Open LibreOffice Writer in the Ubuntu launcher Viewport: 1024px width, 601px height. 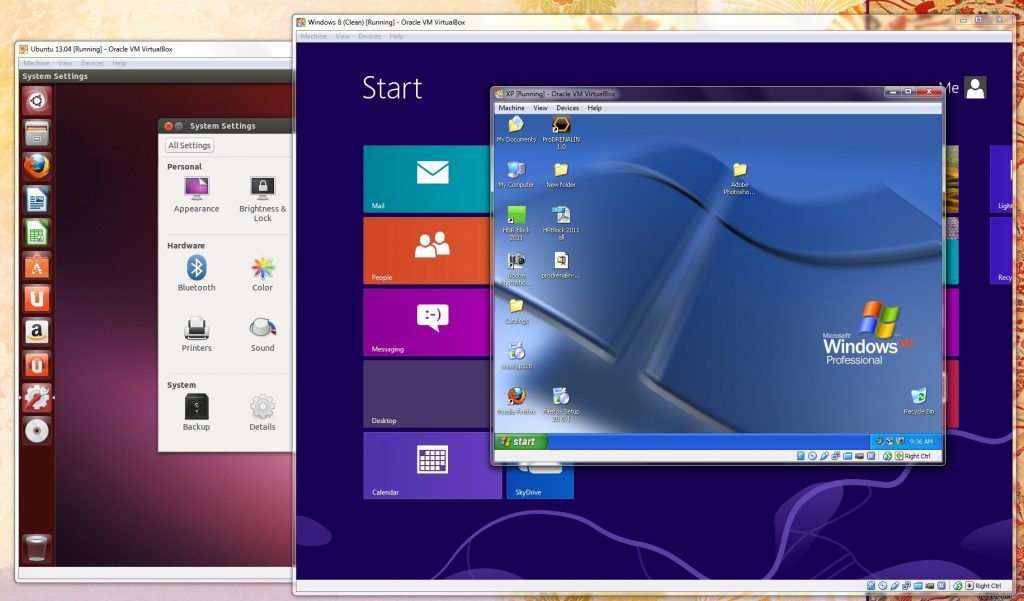pyautogui.click(x=37, y=200)
